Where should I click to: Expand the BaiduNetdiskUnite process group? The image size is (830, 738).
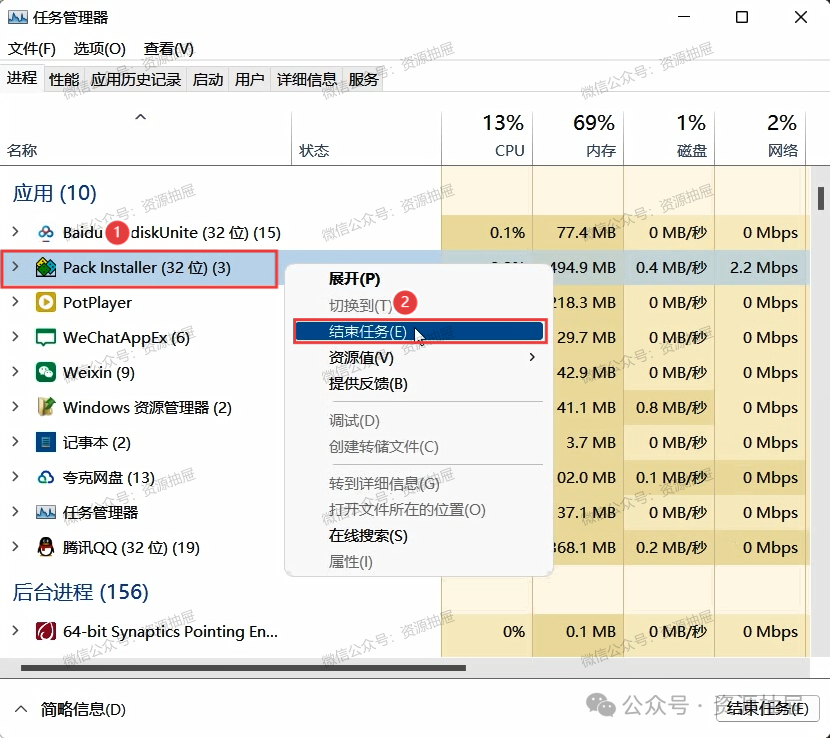click(15, 231)
